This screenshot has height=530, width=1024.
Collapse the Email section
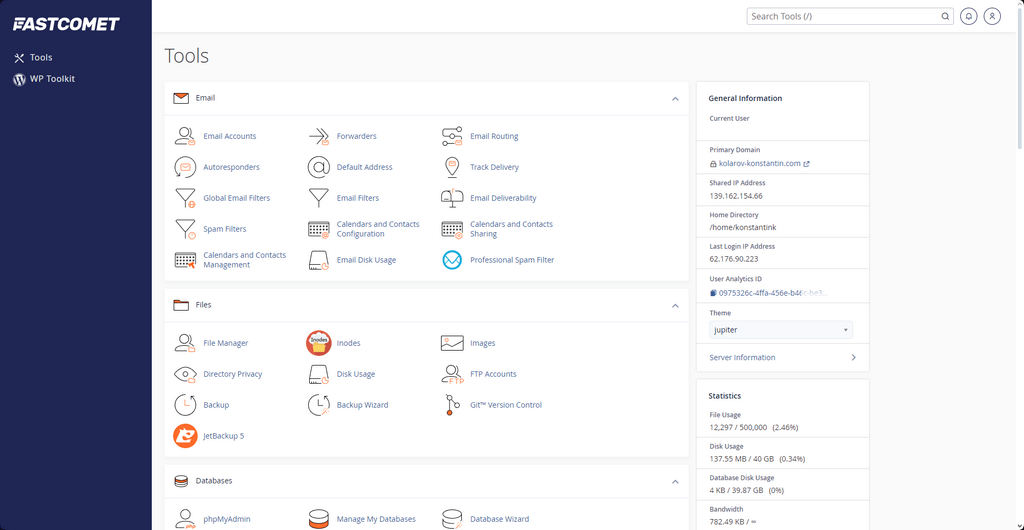point(675,99)
